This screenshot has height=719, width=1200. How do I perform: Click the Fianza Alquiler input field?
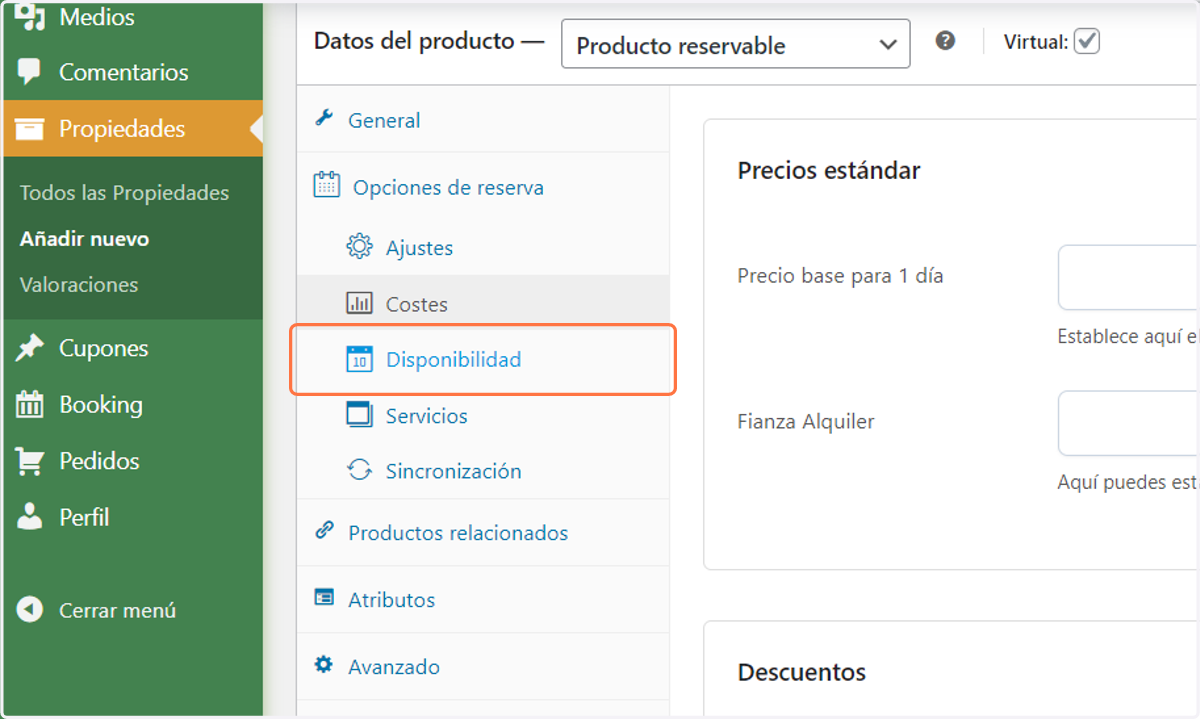point(1128,423)
